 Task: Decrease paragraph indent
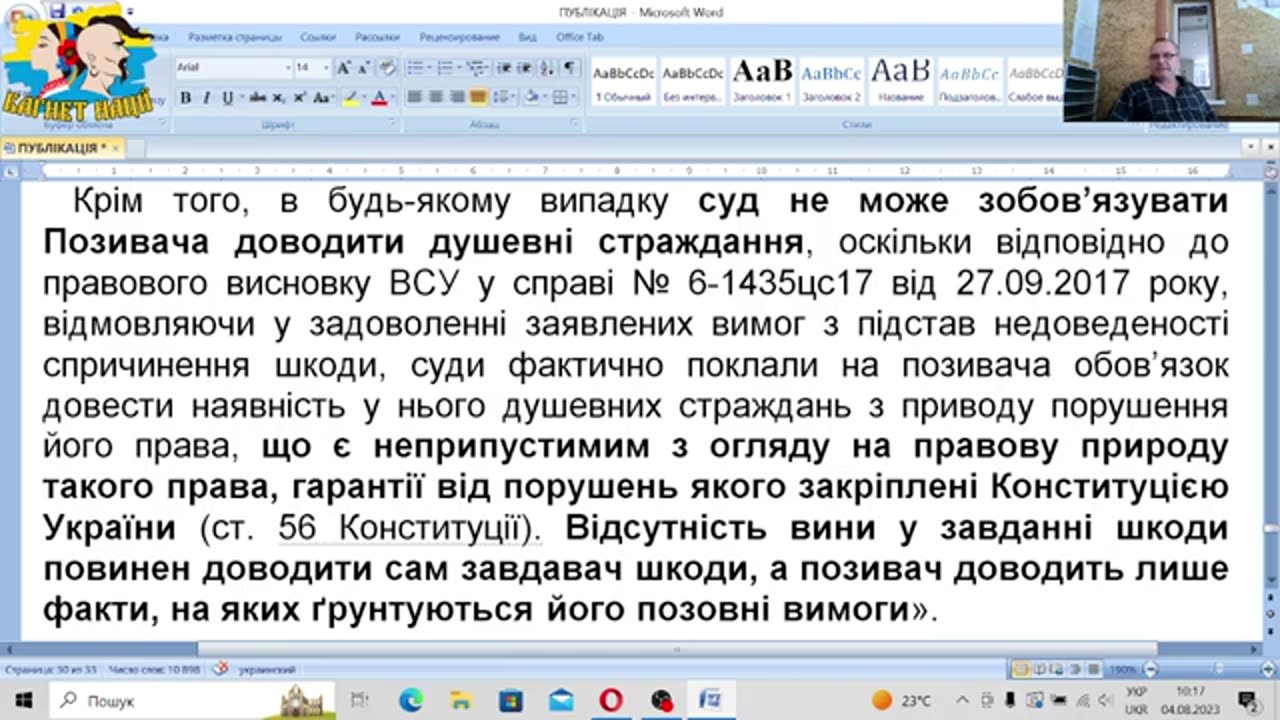504,68
